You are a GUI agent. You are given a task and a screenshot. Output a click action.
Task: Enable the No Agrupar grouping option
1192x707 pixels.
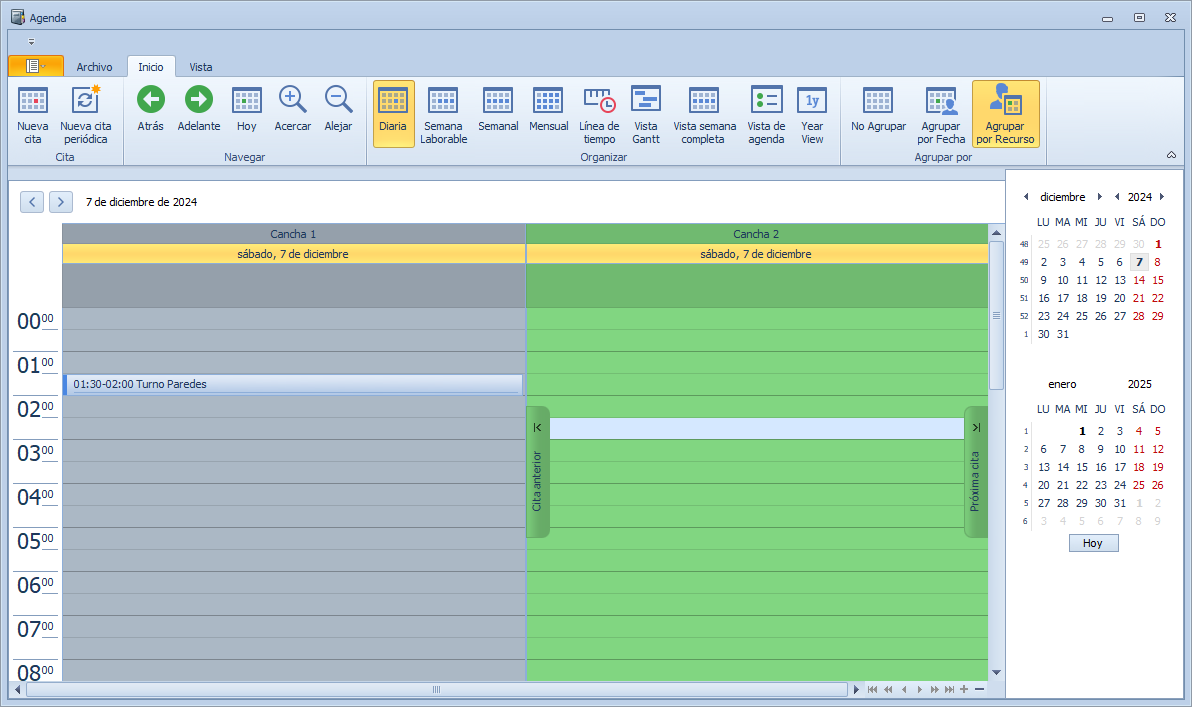(878, 101)
